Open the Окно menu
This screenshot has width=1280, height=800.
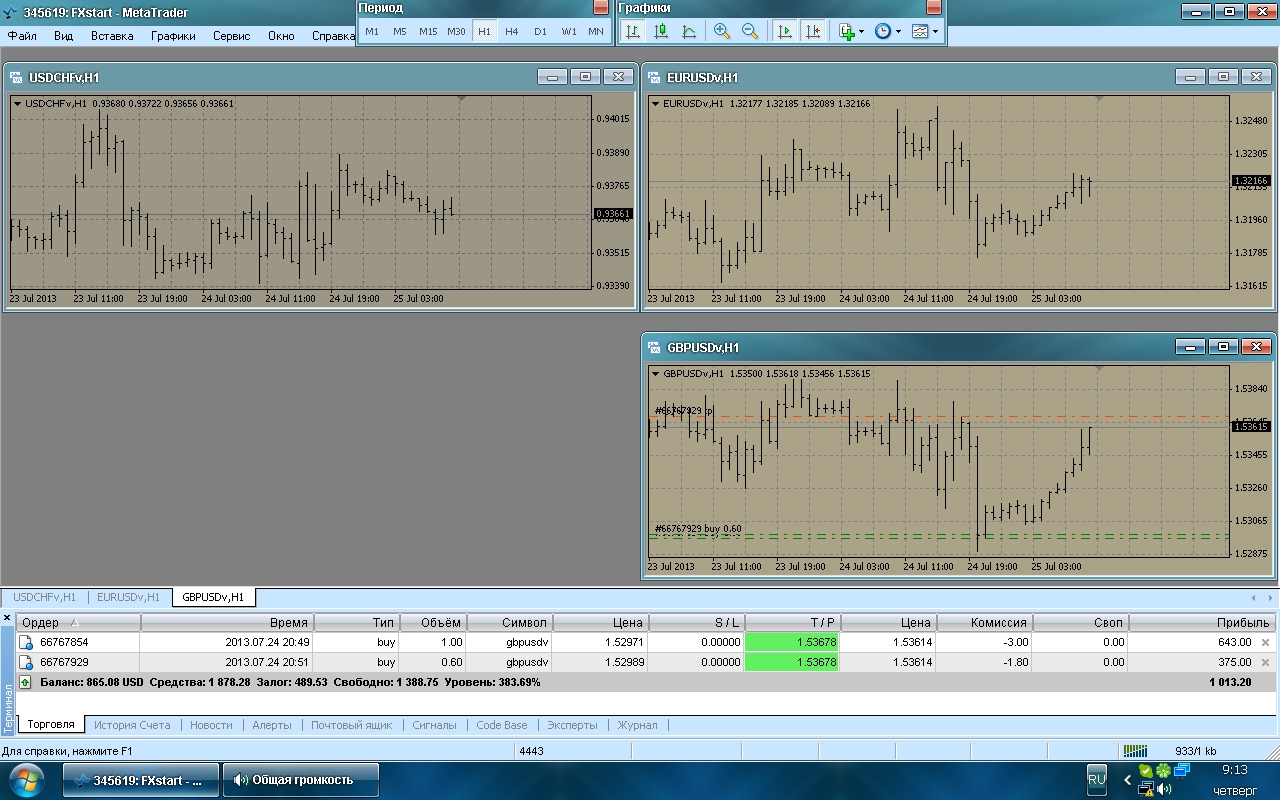pyautogui.click(x=281, y=36)
